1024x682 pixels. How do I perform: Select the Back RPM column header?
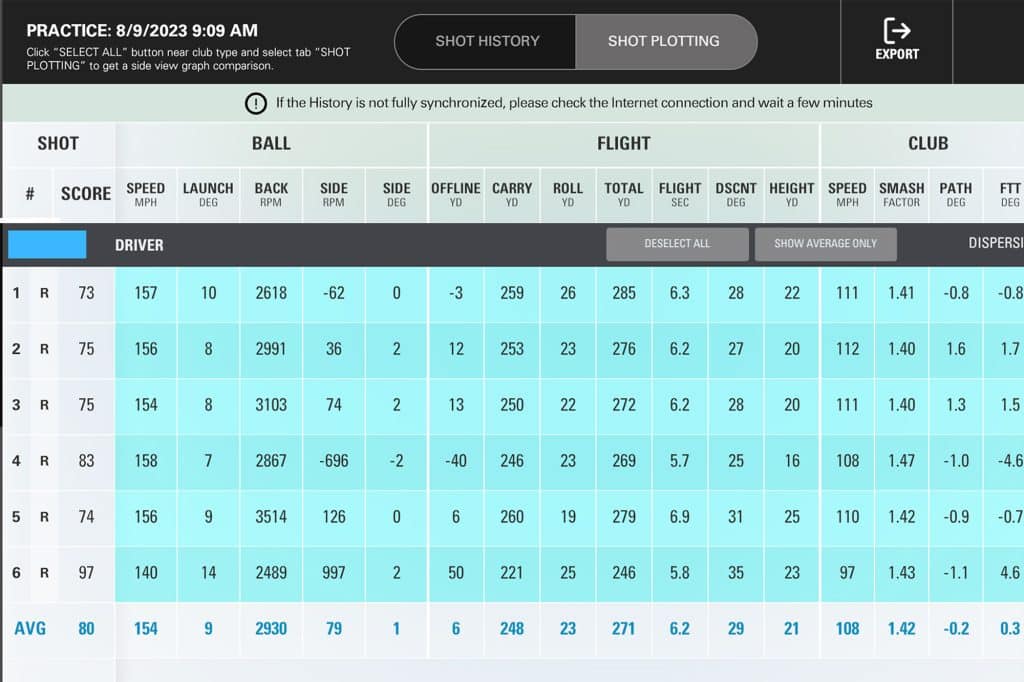(x=271, y=194)
